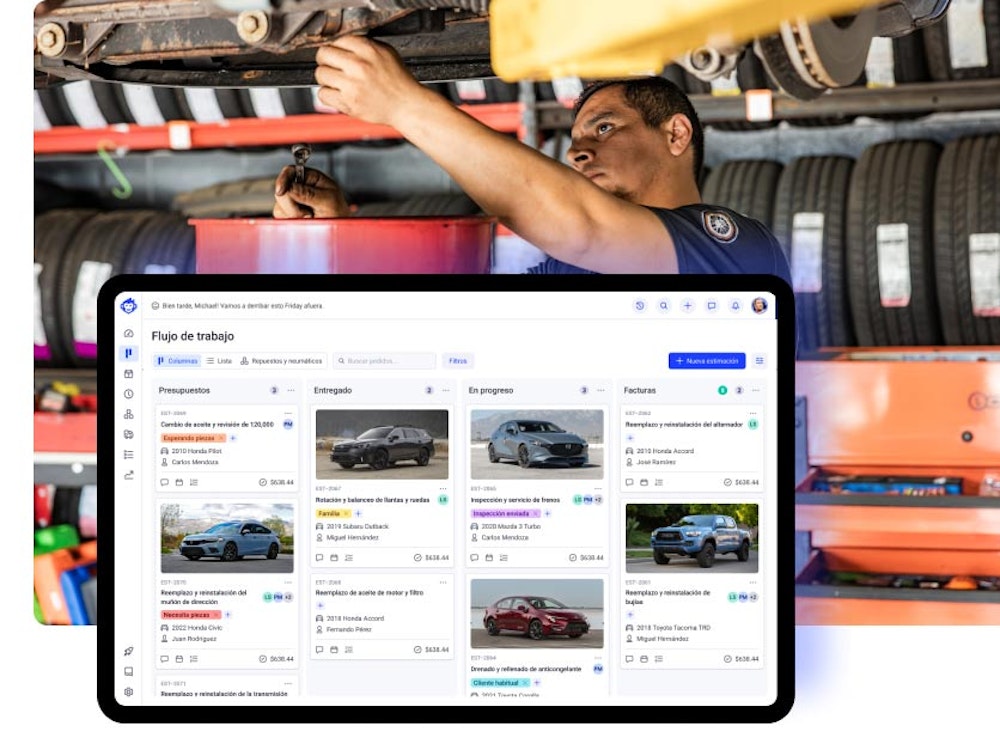1000x756 pixels.
Task: Expand the +2 assignees on the bujías card
Action: (x=753, y=596)
